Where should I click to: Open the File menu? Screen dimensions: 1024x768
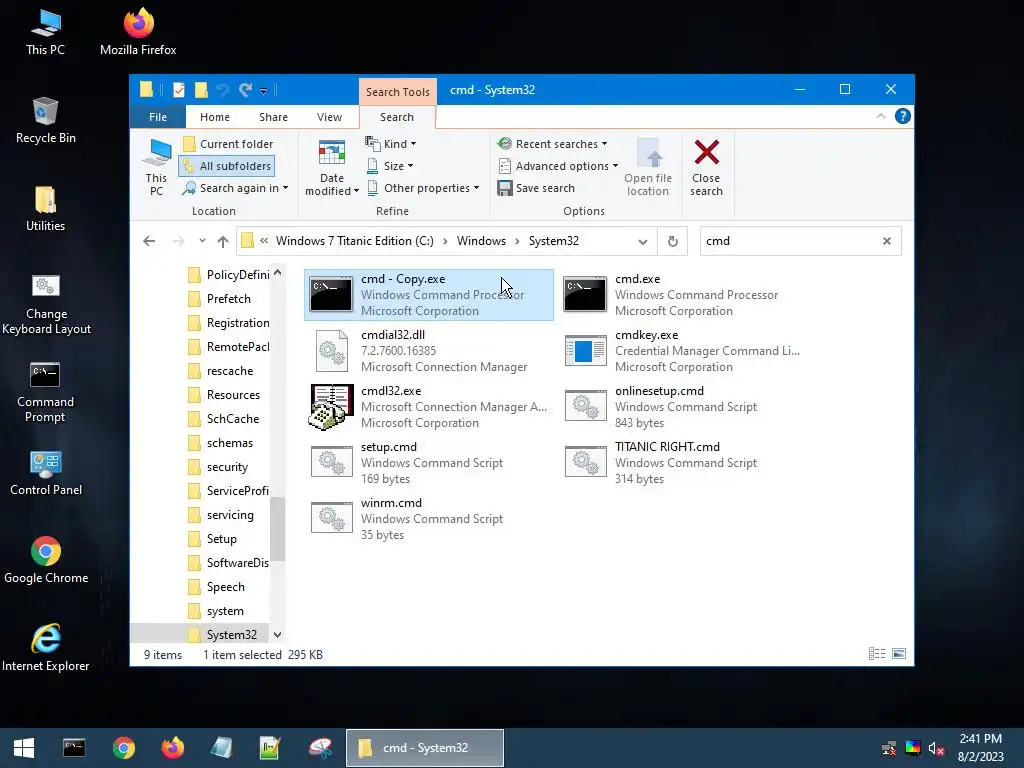point(157,117)
